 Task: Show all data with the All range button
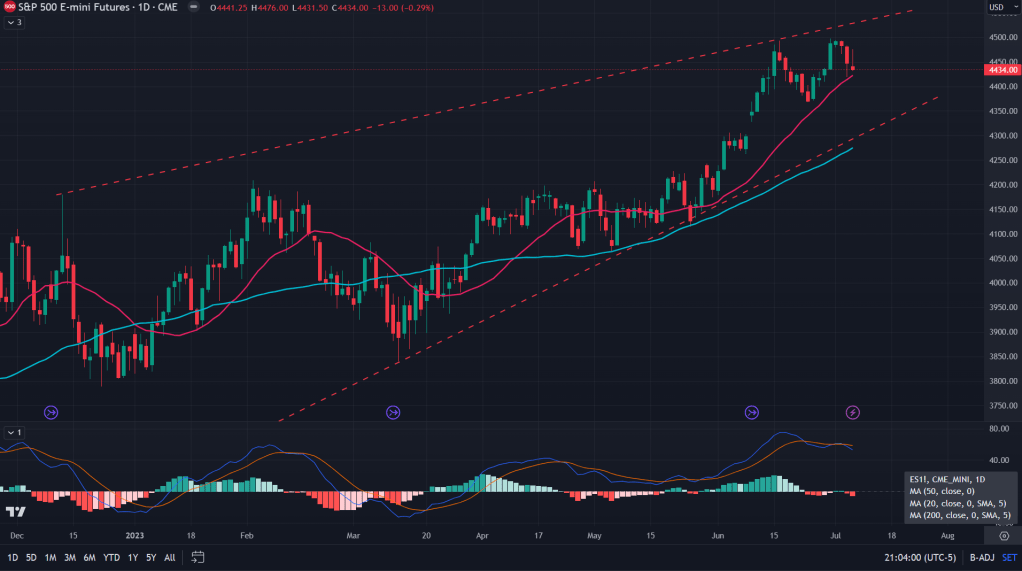[170, 557]
